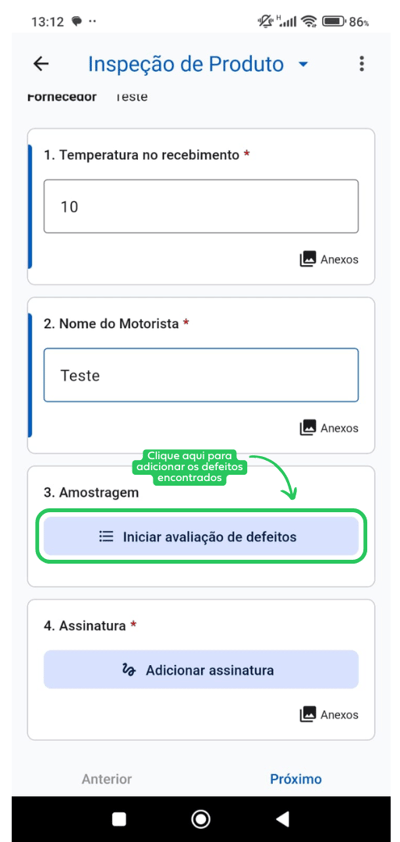Click the Temperatura no recebimento input field
This screenshot has height=842, width=400.
[x=201, y=206]
